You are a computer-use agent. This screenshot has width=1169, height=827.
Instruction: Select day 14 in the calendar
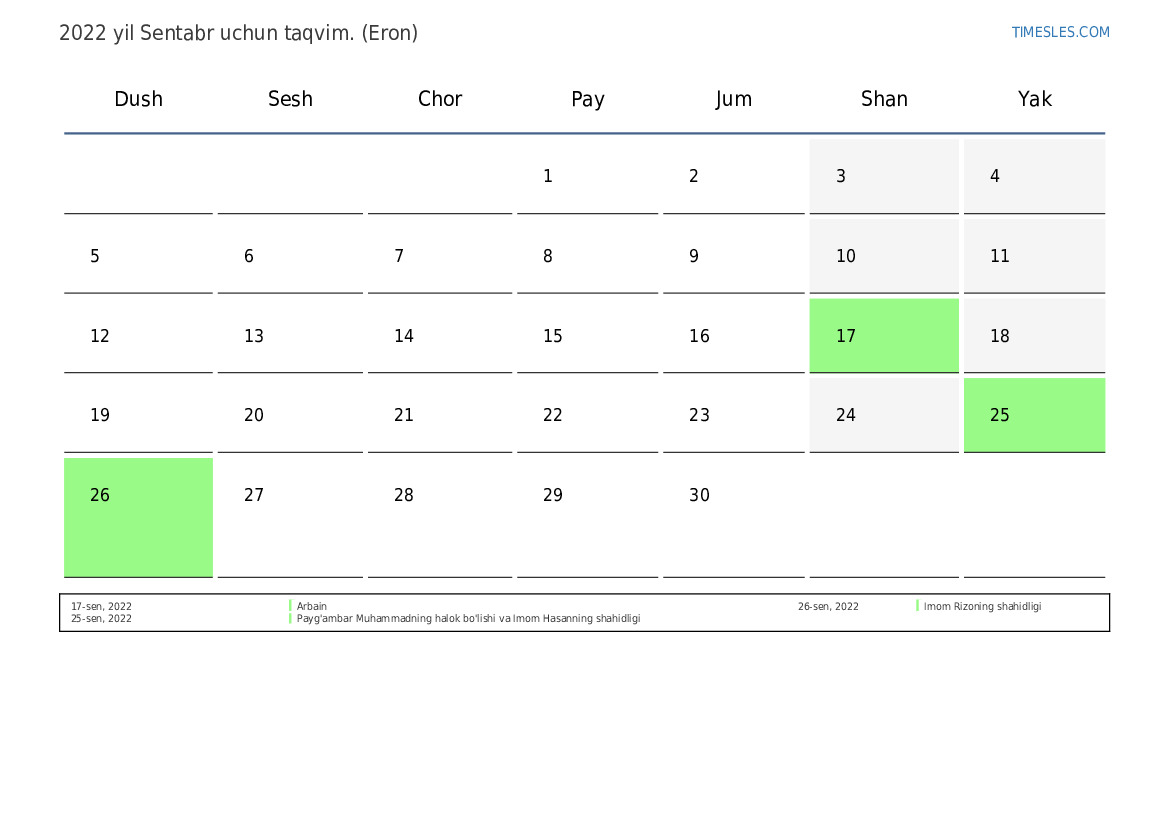[x=404, y=337]
